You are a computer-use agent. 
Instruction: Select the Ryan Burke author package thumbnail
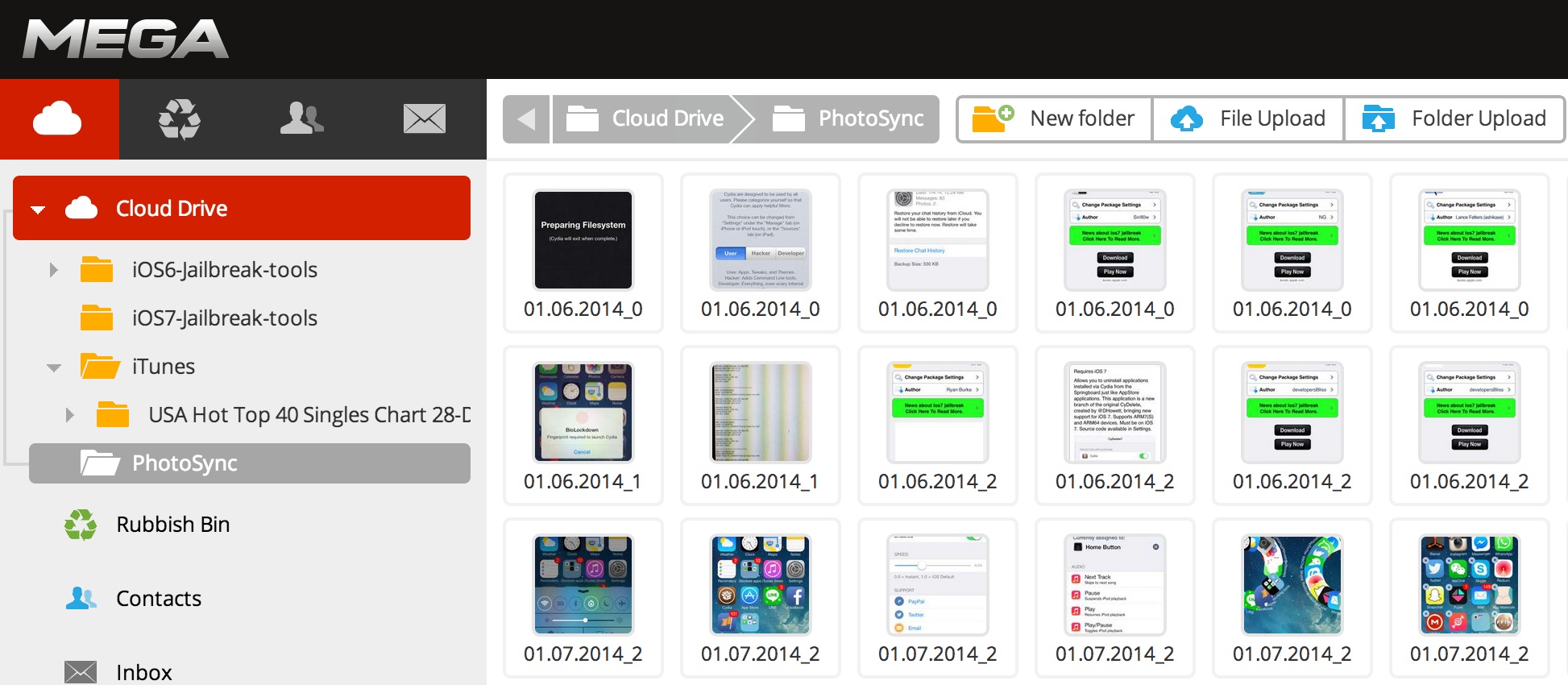tap(938, 413)
